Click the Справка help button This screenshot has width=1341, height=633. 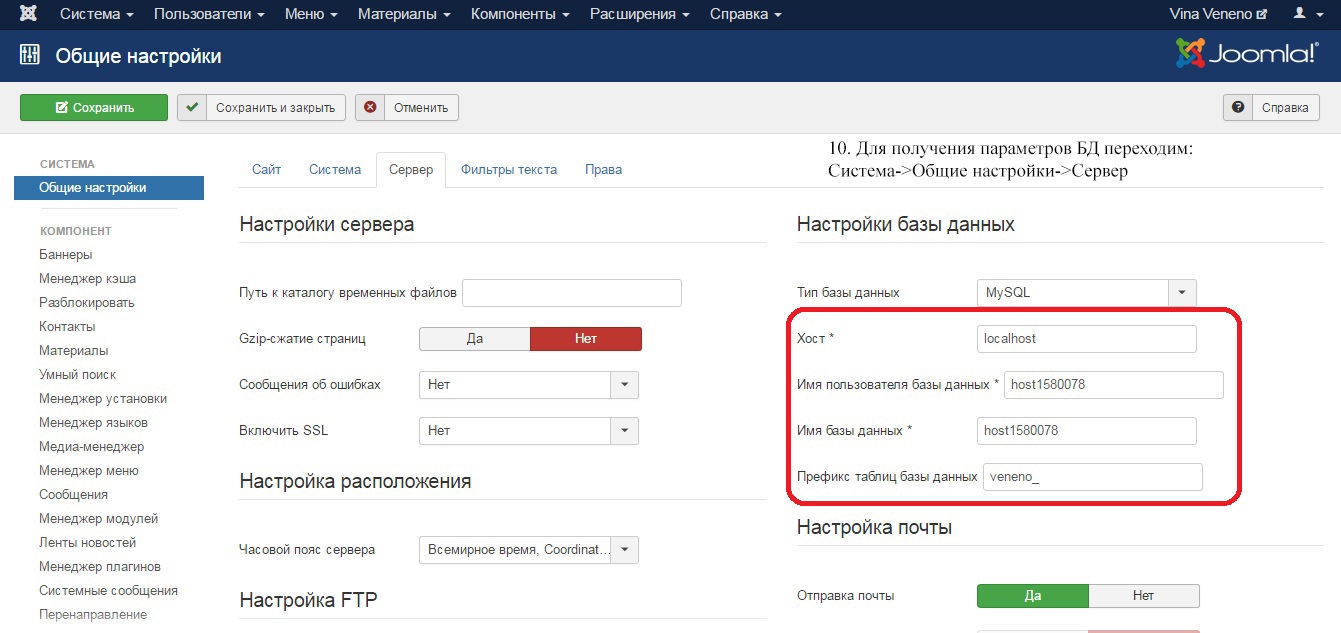[x=1271, y=107]
